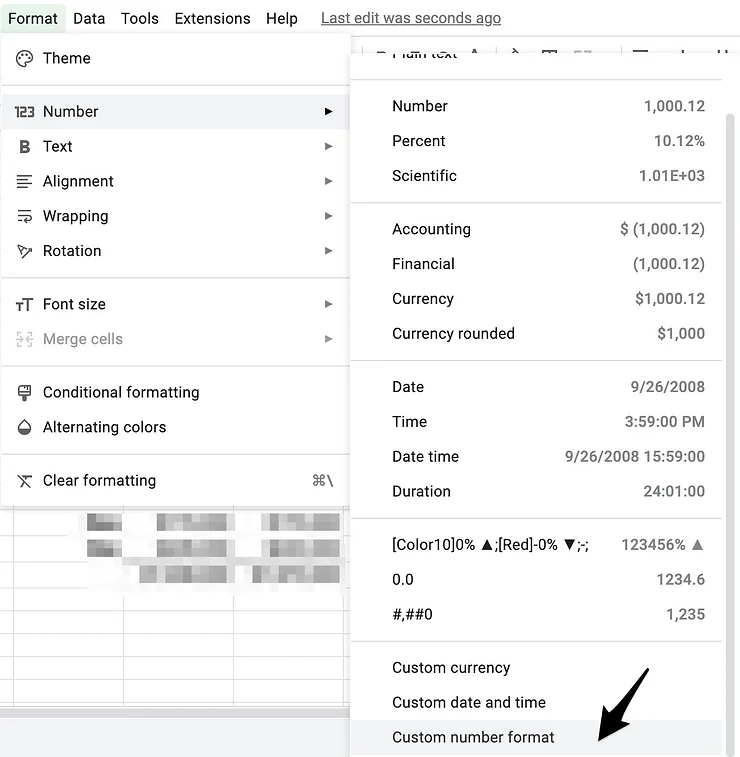Click the submenu vertical scrollbar

[729, 400]
